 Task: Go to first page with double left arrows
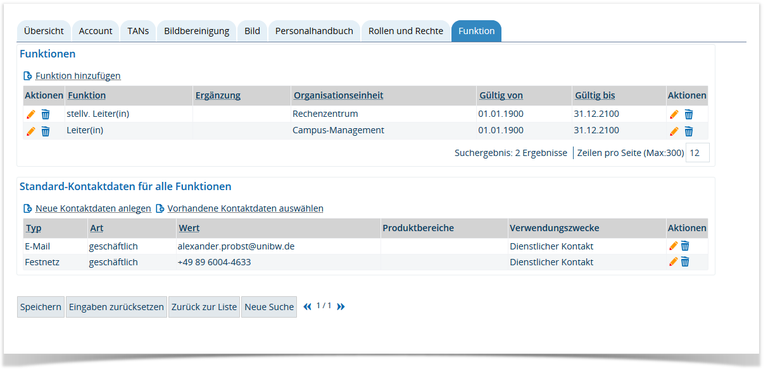point(308,307)
